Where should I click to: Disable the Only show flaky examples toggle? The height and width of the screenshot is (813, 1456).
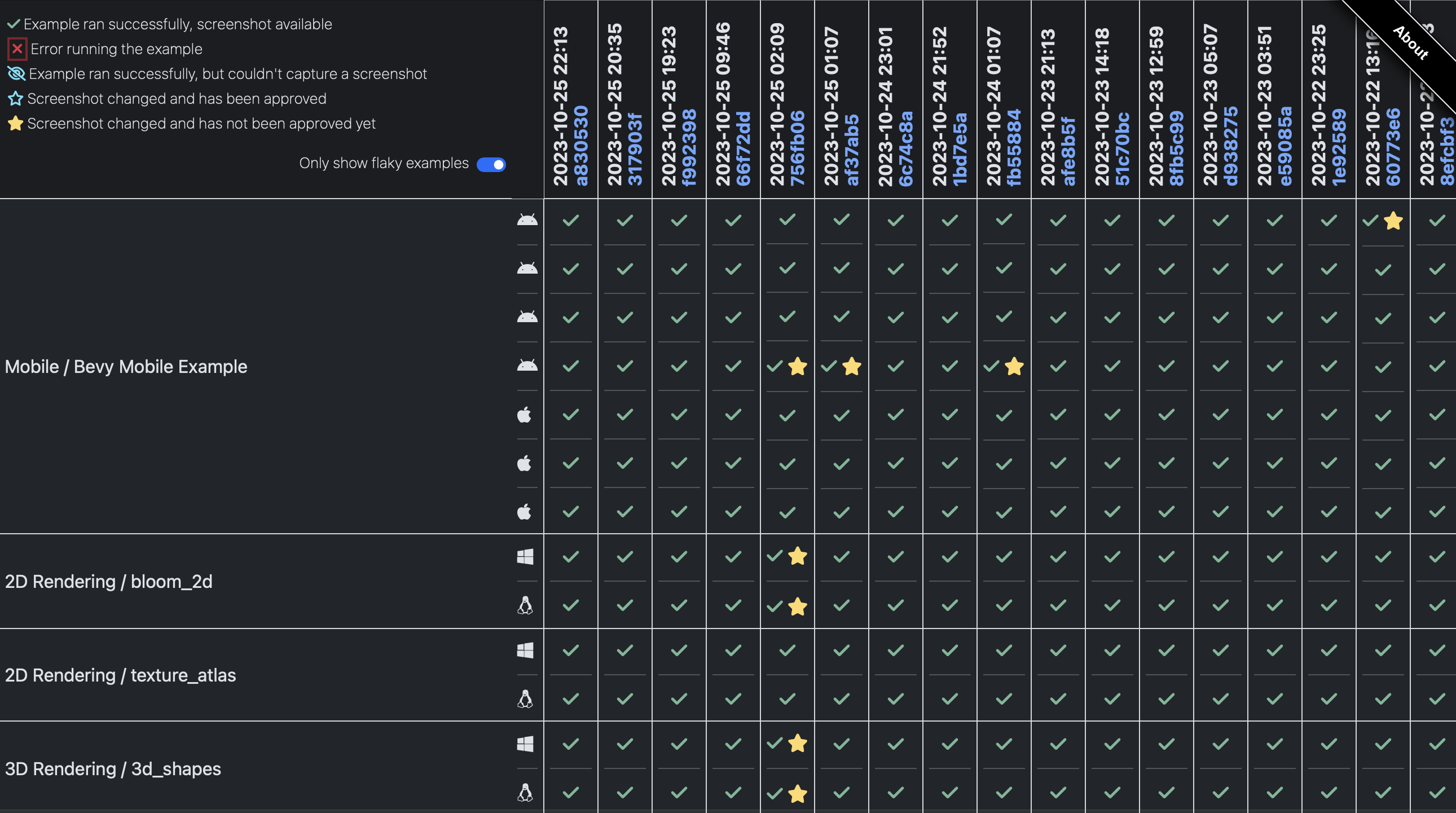[491, 164]
